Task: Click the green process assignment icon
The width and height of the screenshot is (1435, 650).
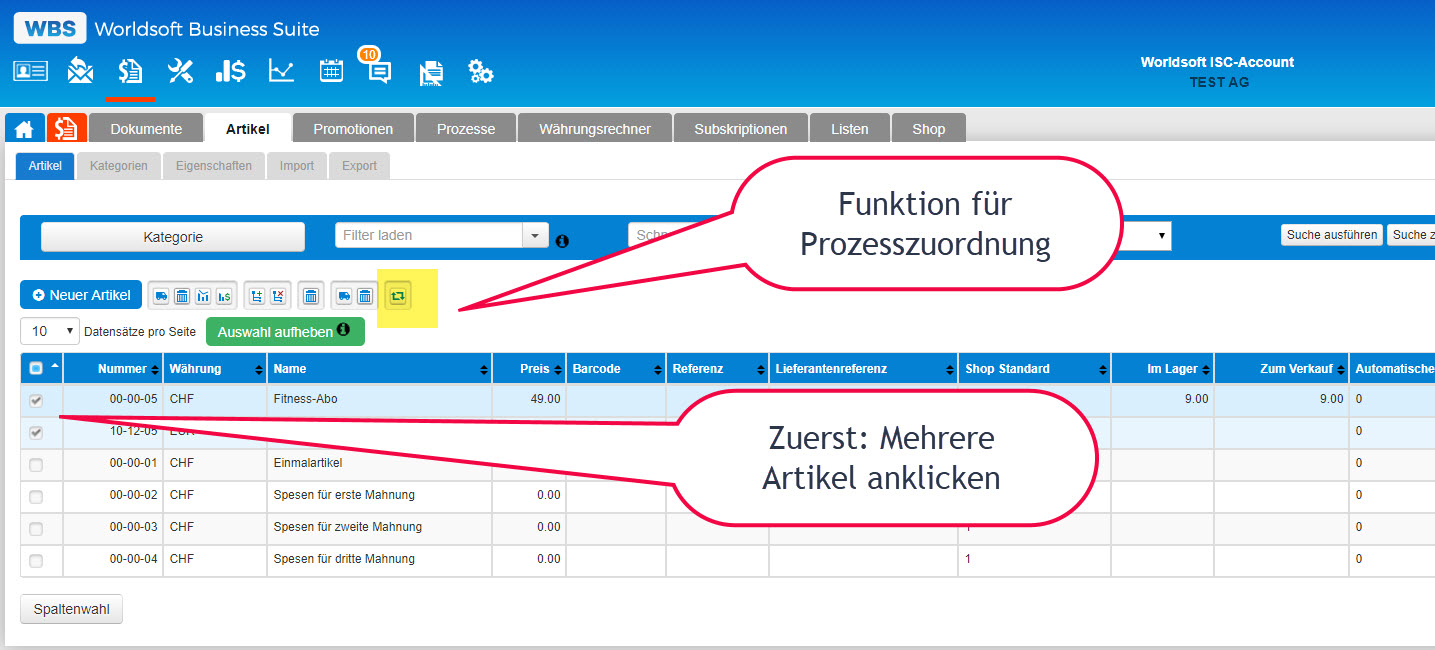Action: pyautogui.click(x=398, y=296)
